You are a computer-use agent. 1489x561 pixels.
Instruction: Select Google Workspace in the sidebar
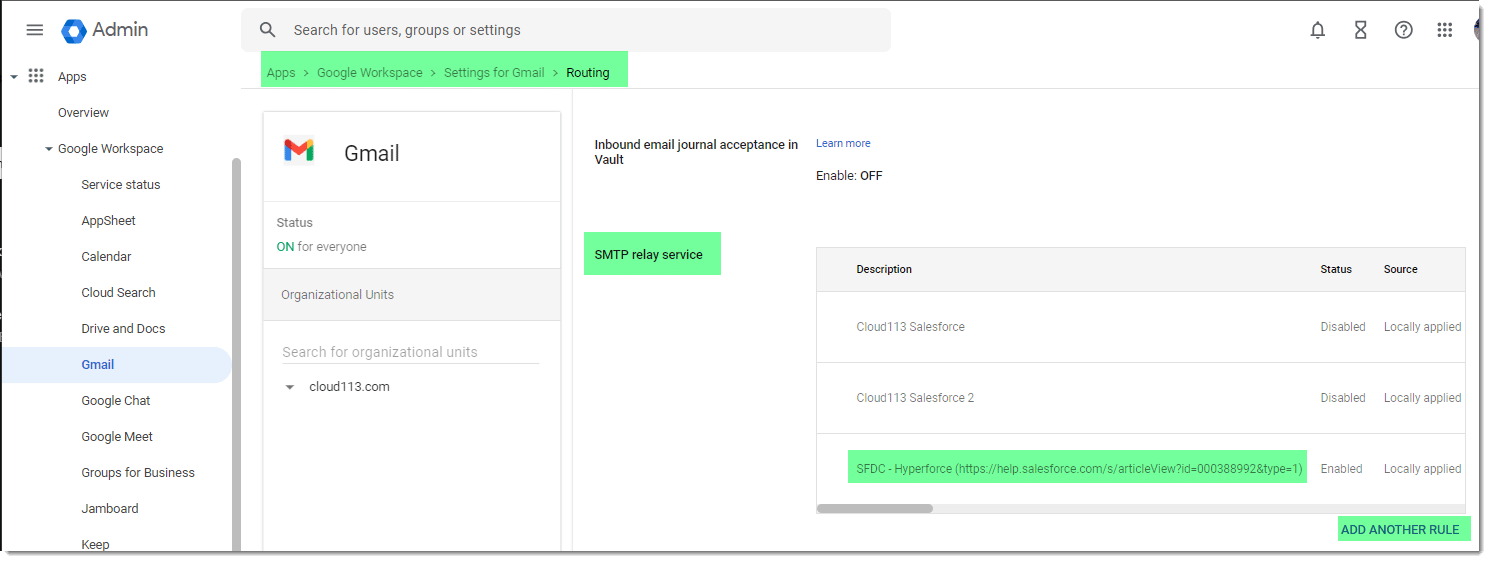(110, 149)
